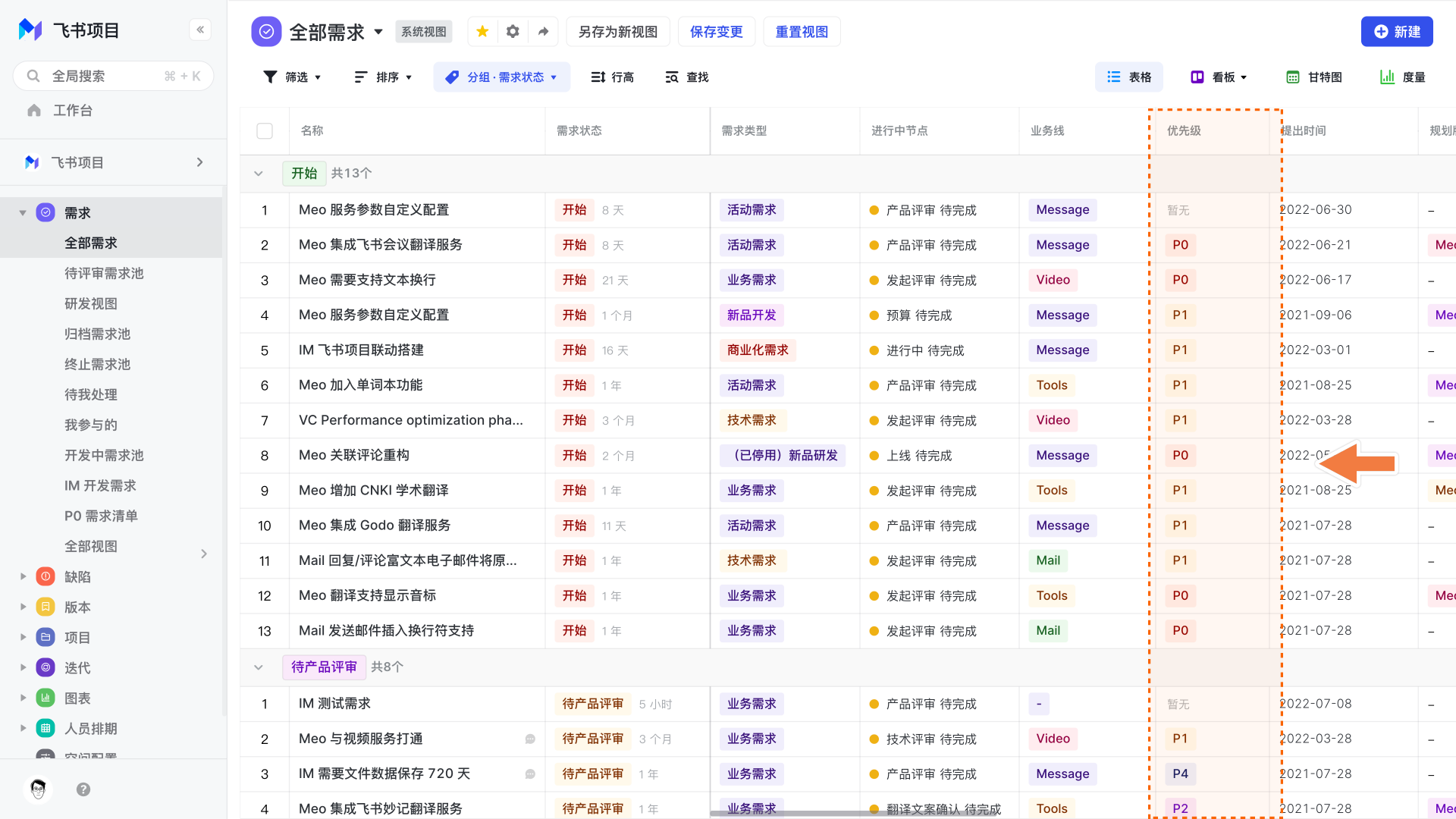Open 终止需求池 in sidebar
The image size is (1456, 819).
point(97,365)
